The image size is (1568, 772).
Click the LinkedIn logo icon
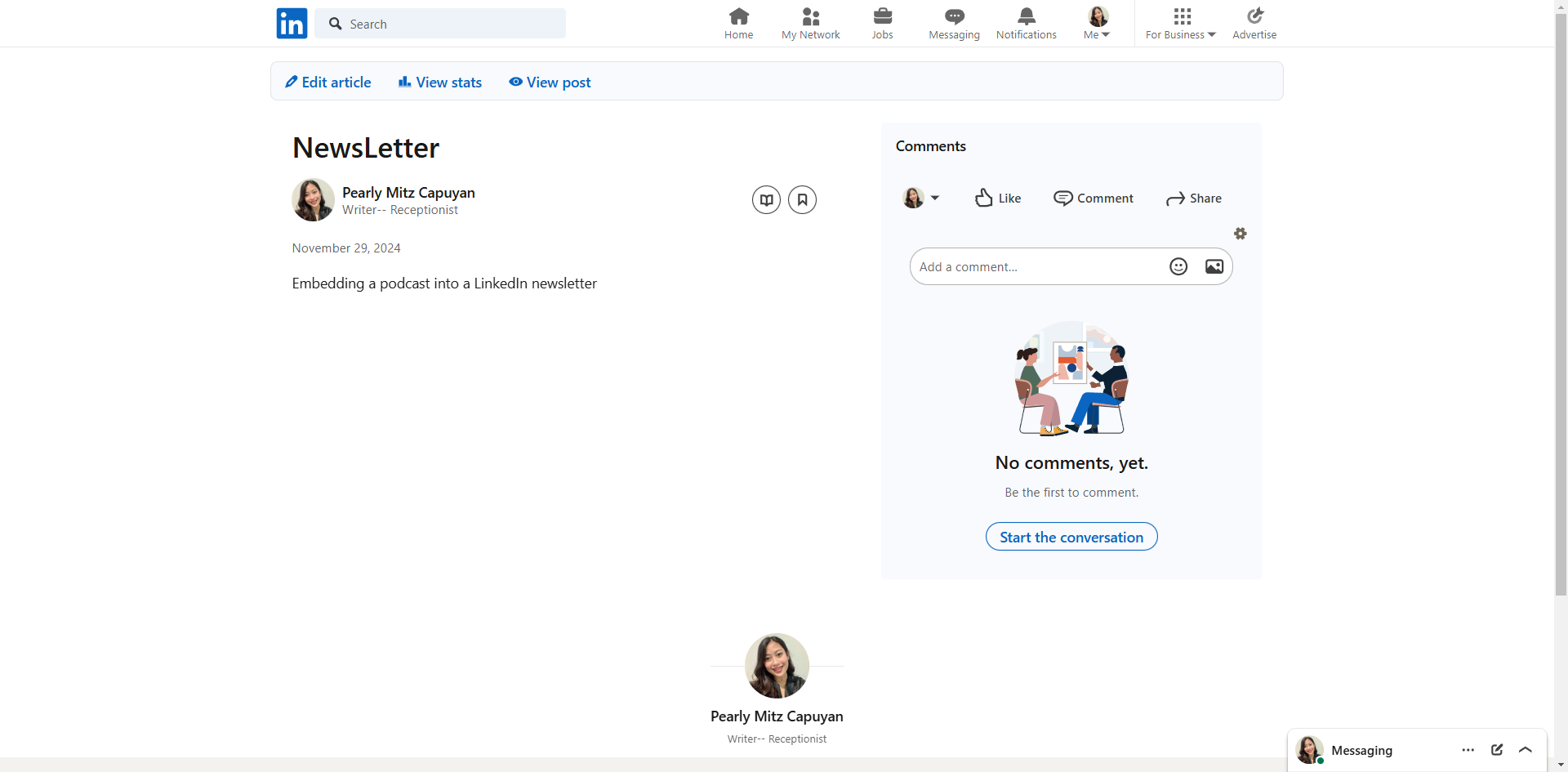292,24
